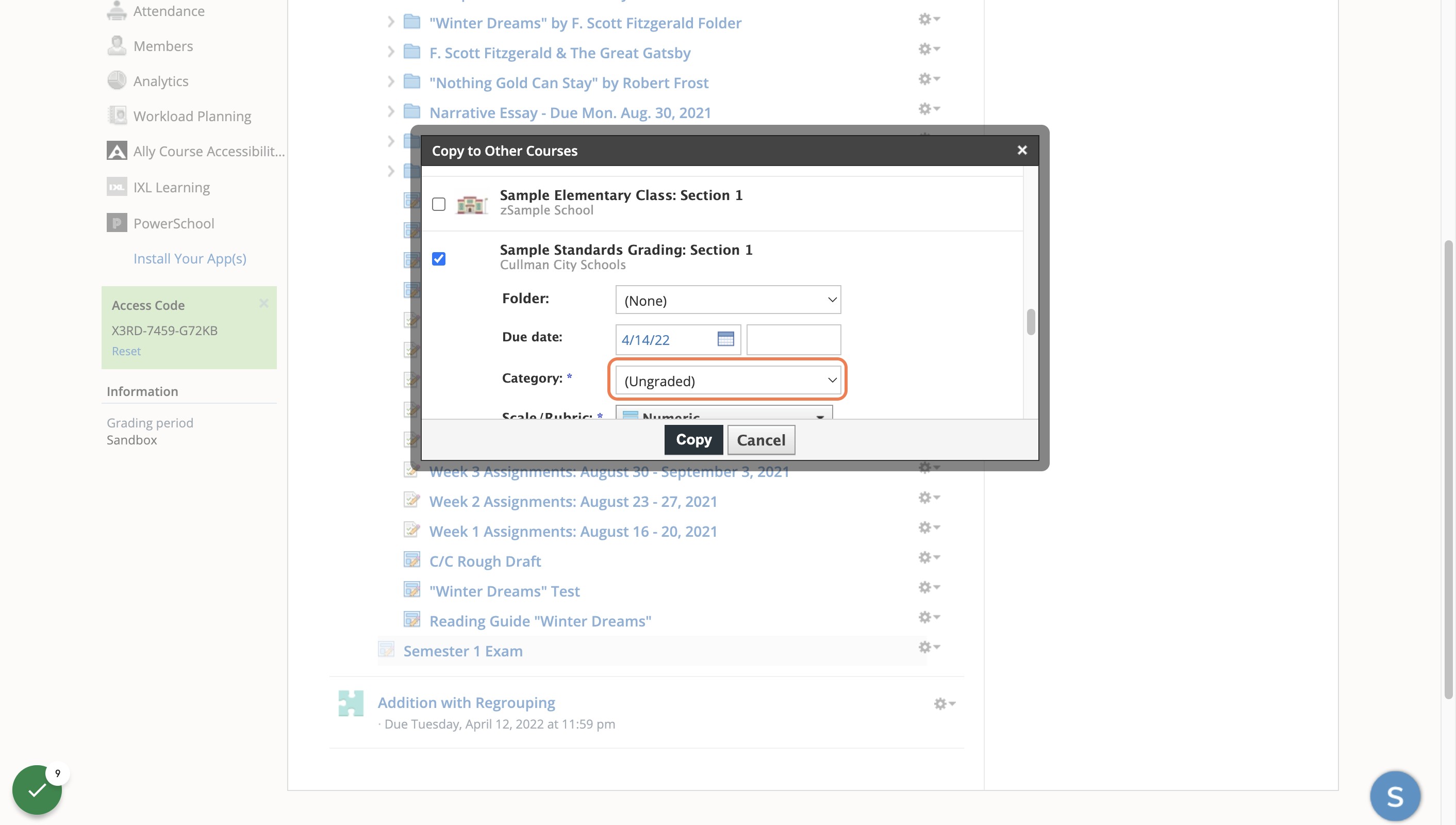Go to Workload Planning in sidebar
1456x825 pixels.
pos(192,116)
